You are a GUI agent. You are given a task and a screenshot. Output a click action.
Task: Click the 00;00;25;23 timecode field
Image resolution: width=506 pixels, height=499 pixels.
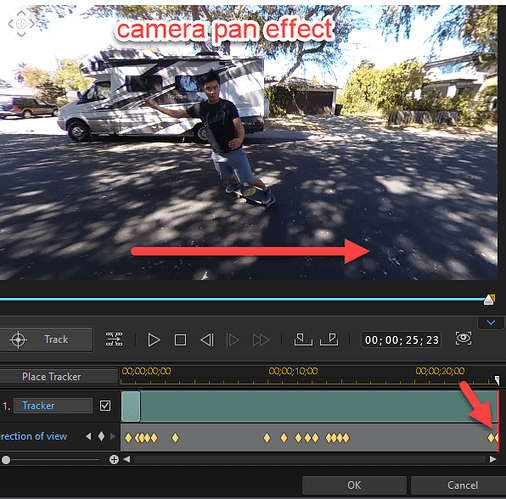point(401,340)
